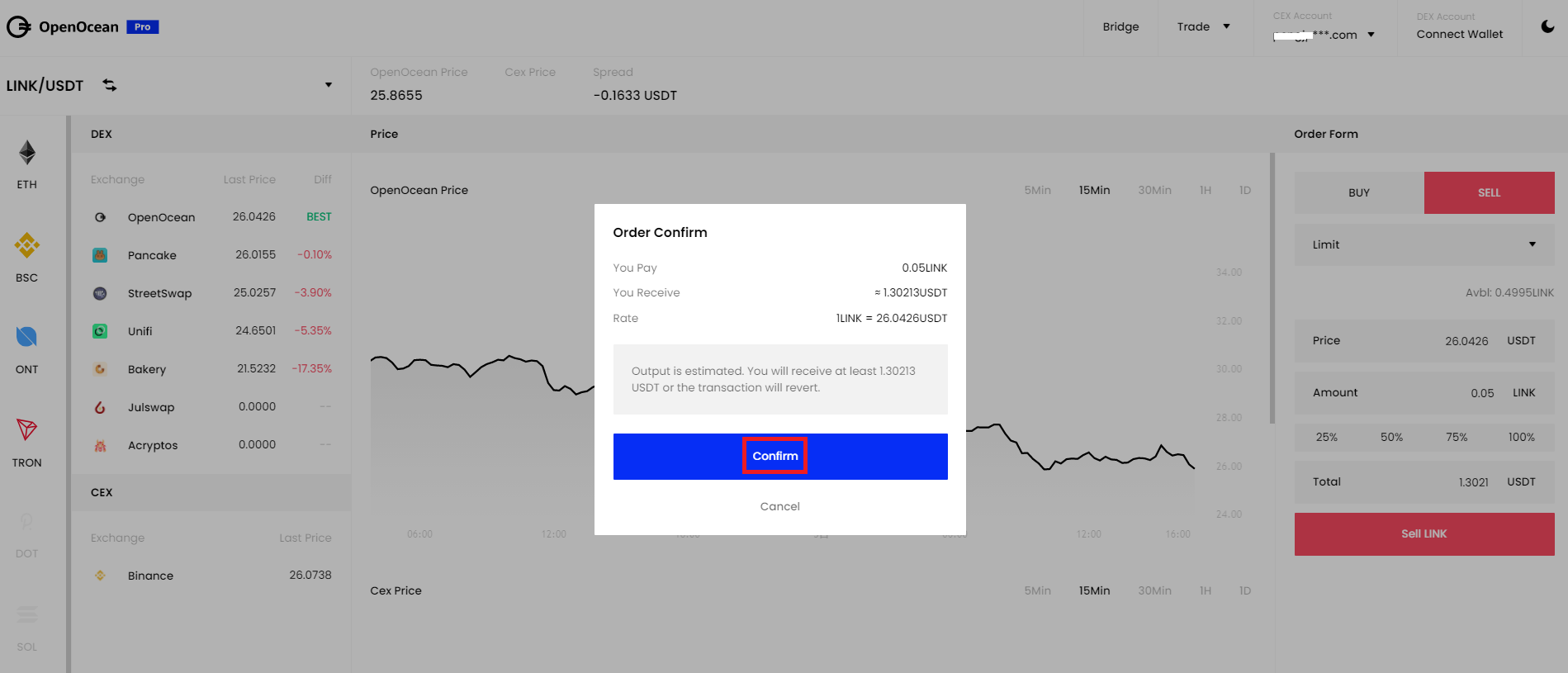Click Pancake price 26.0155
Image resolution: width=1568 pixels, height=673 pixels.
(x=255, y=254)
